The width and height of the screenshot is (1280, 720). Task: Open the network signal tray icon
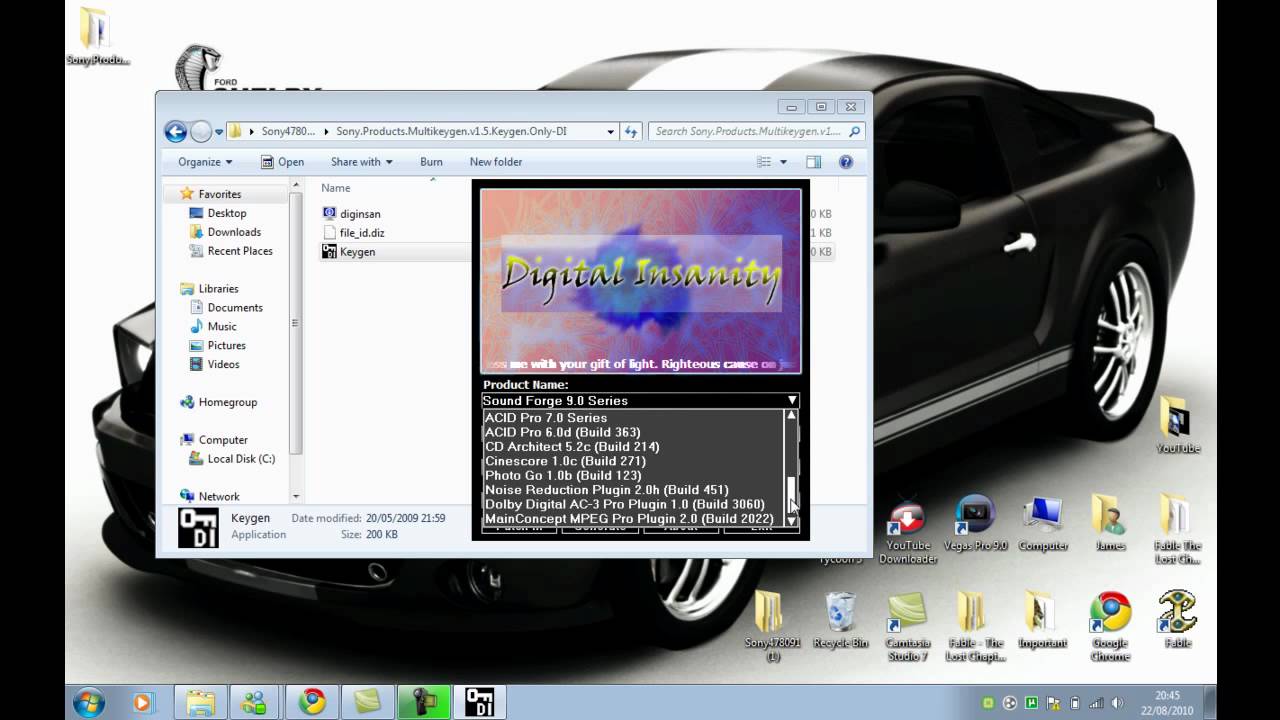[1095, 703]
